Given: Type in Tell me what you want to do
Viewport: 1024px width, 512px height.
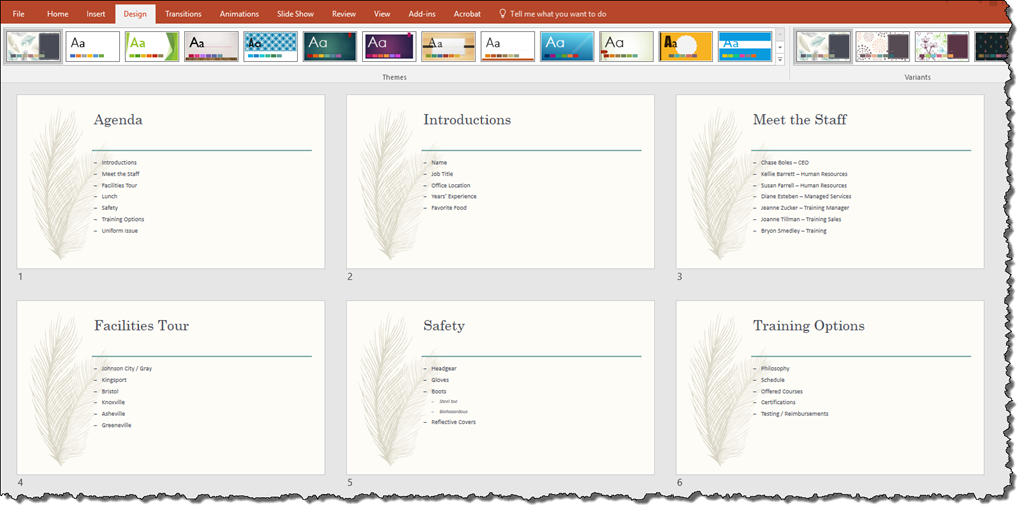Looking at the screenshot, I should coord(558,14).
